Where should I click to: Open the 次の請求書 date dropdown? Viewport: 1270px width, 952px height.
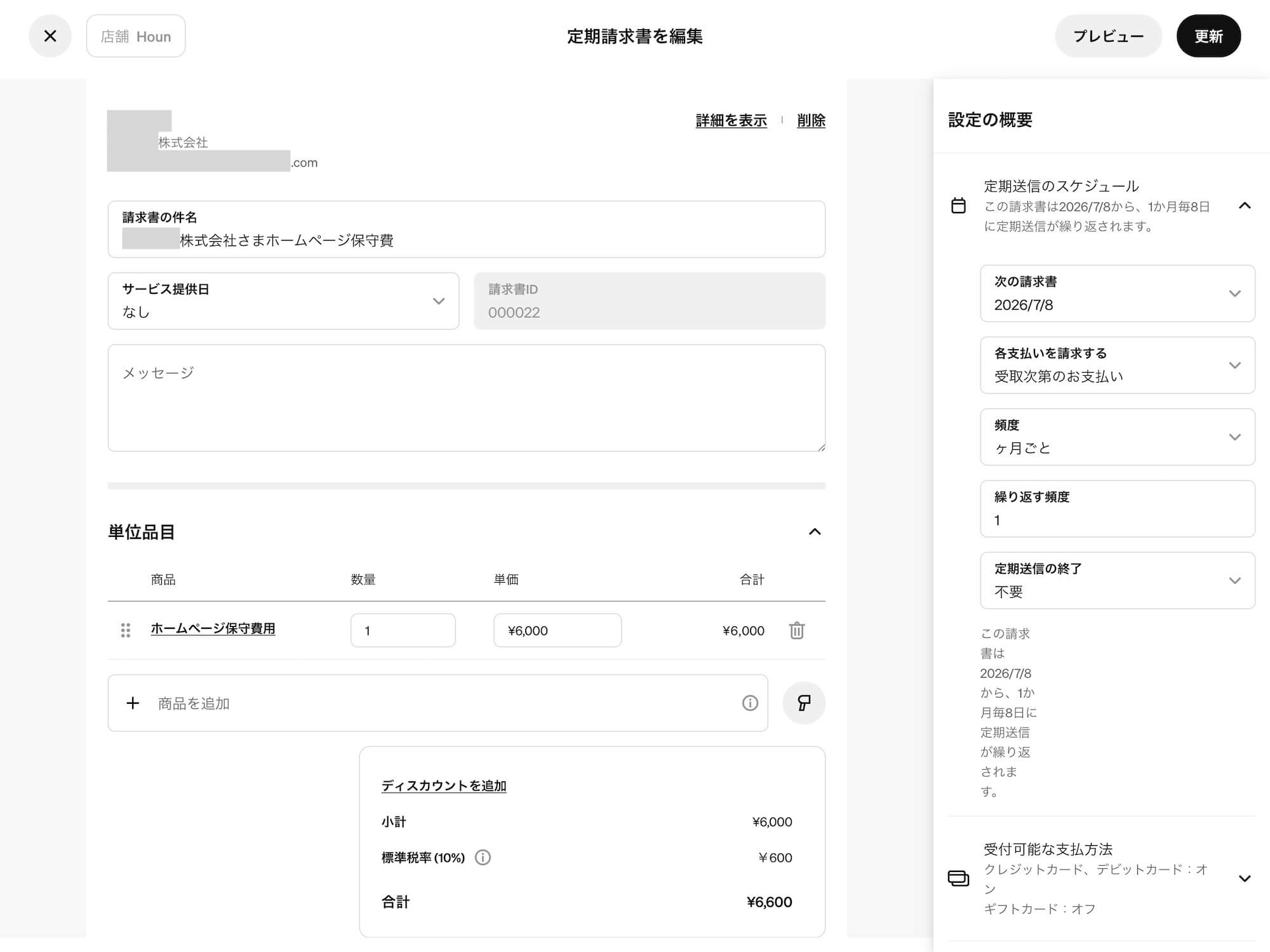(1118, 293)
